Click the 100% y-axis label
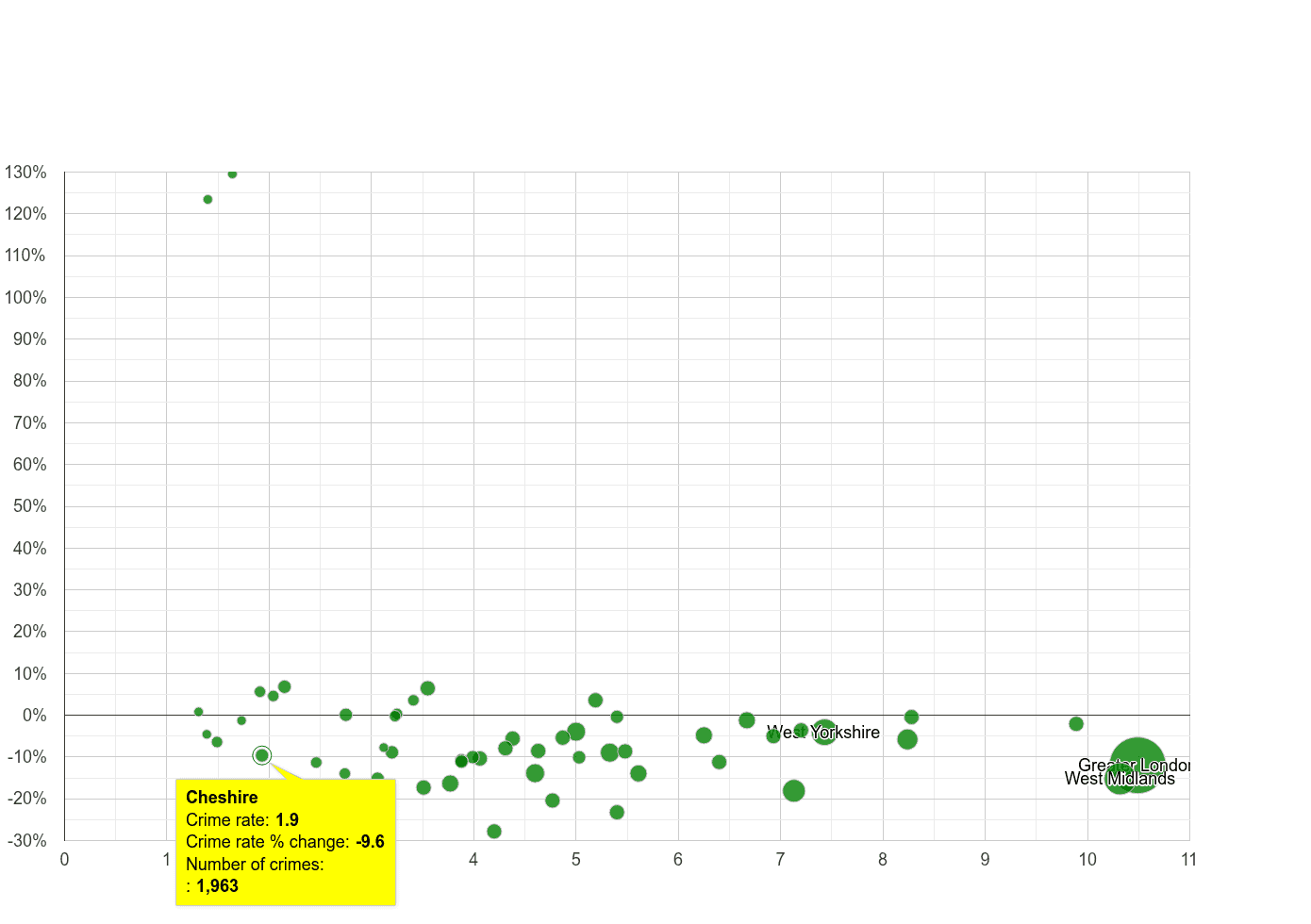Screen dimensions: 1311x924 pos(25,298)
